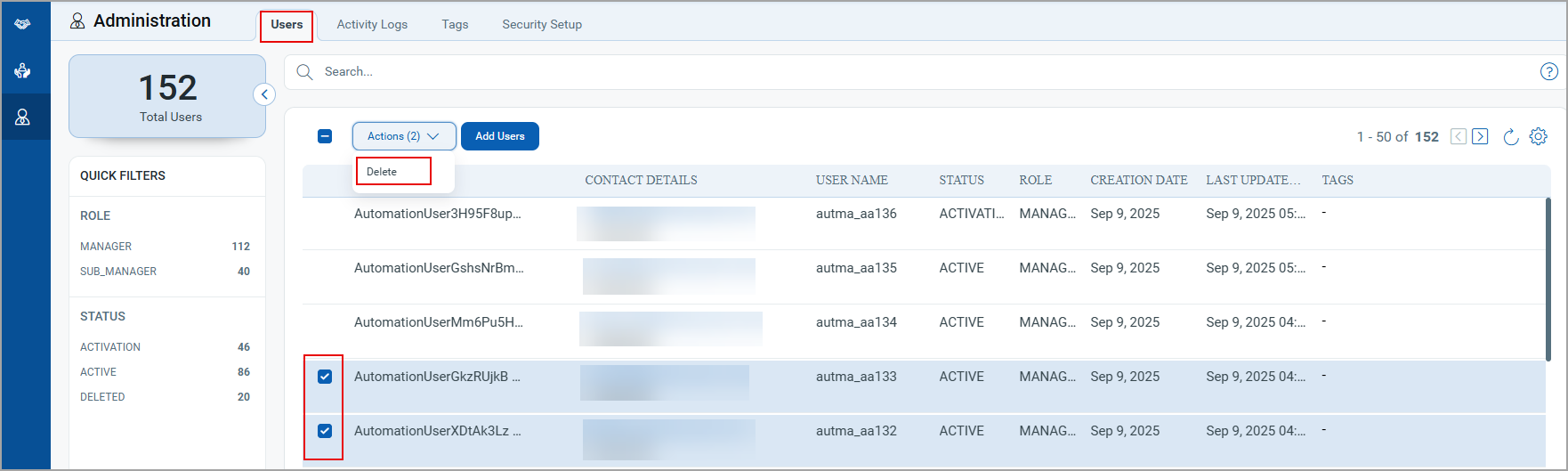Switch to the Activity Logs tab

[372, 25]
